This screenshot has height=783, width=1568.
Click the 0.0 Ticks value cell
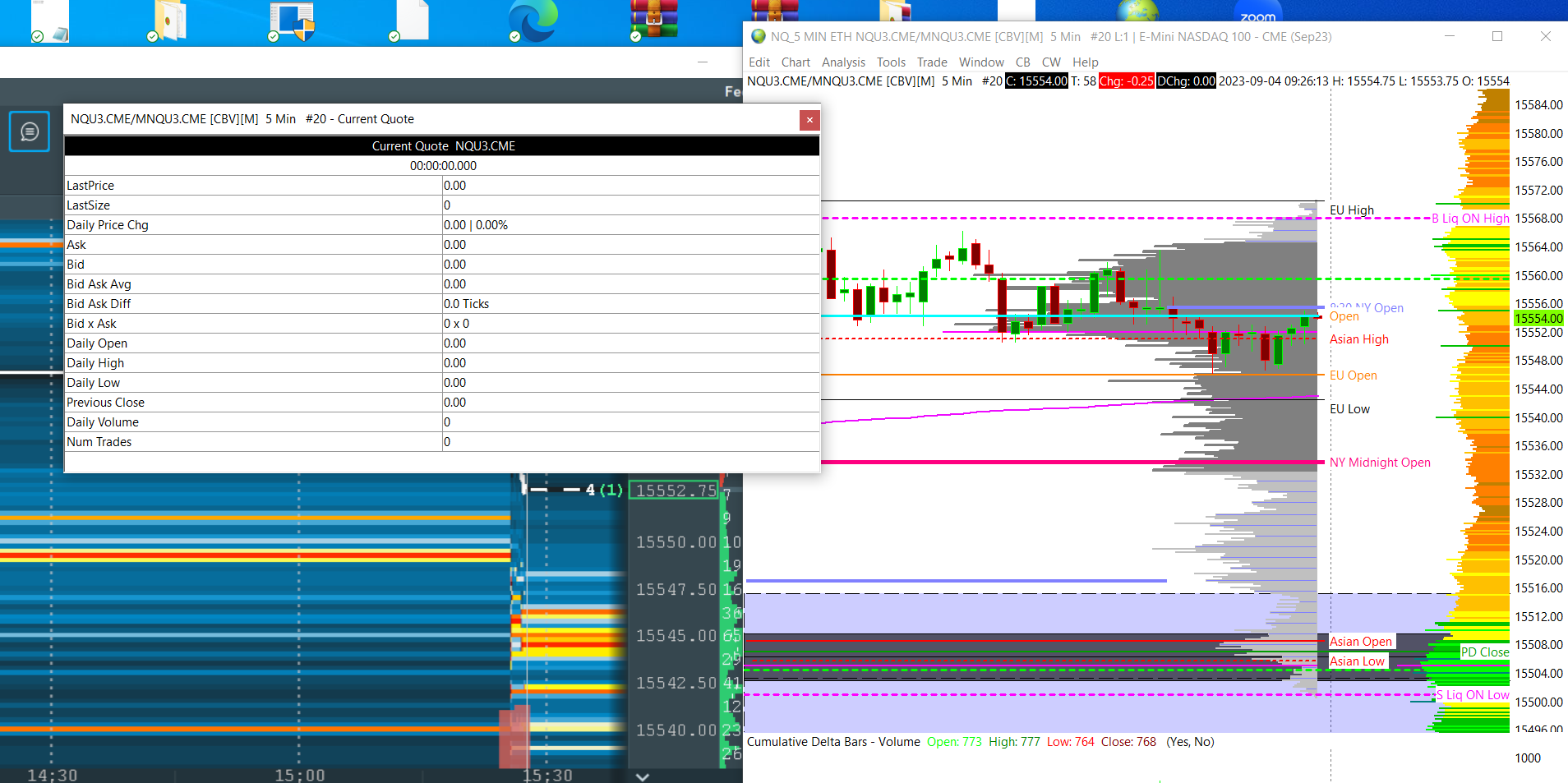click(631, 304)
